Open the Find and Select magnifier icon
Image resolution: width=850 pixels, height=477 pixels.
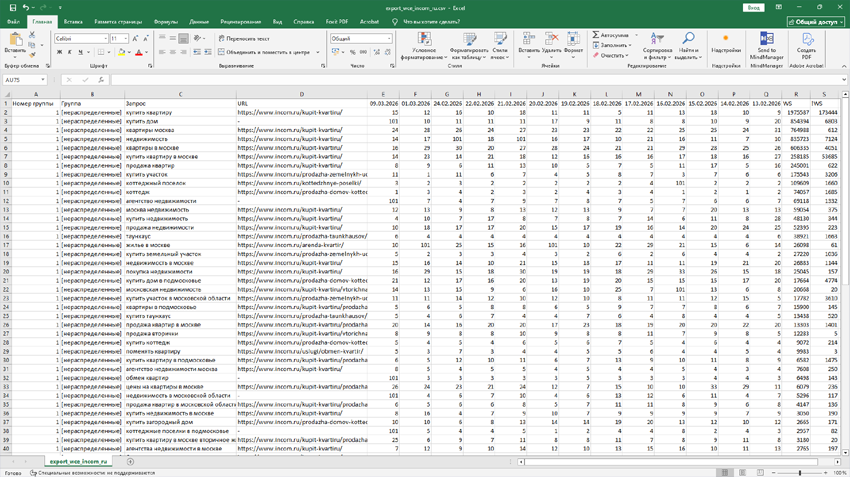coord(688,39)
